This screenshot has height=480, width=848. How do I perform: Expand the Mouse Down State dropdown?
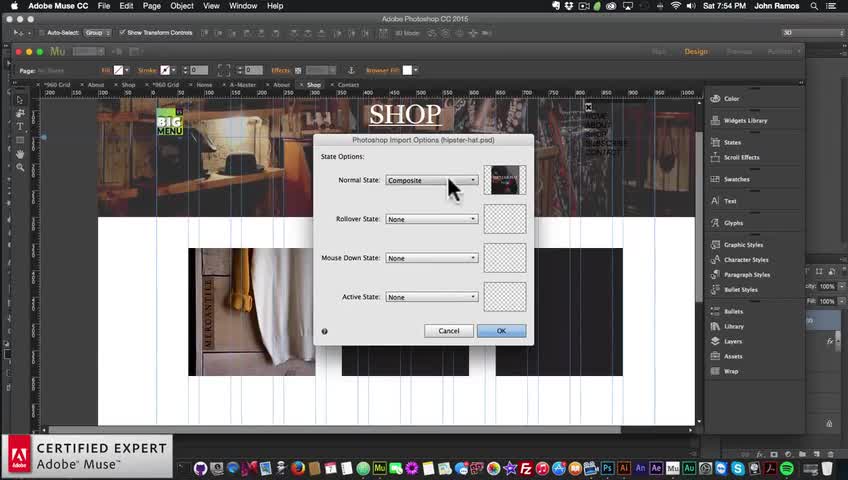(432, 258)
